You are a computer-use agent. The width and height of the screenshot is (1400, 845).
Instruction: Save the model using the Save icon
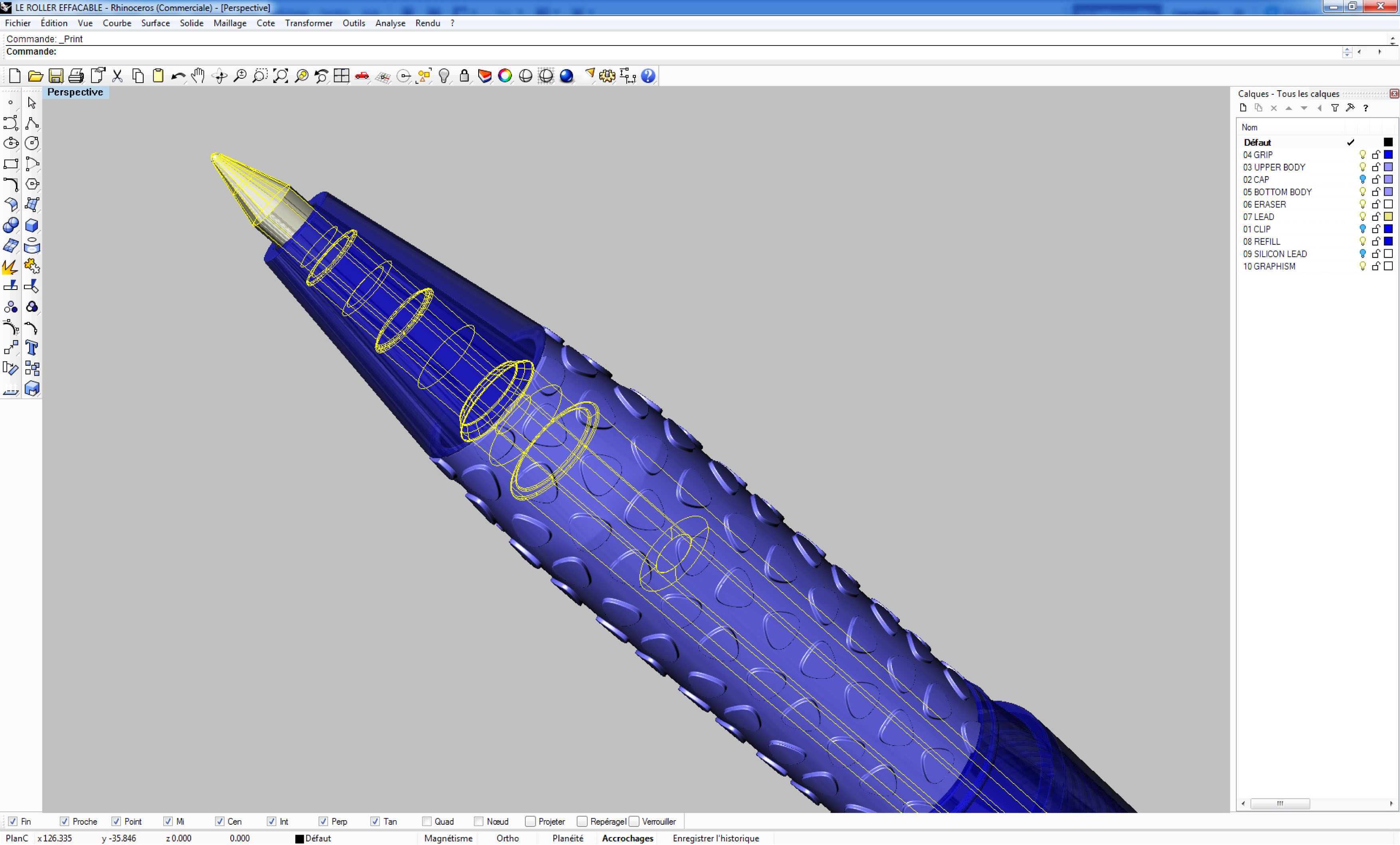(55, 75)
